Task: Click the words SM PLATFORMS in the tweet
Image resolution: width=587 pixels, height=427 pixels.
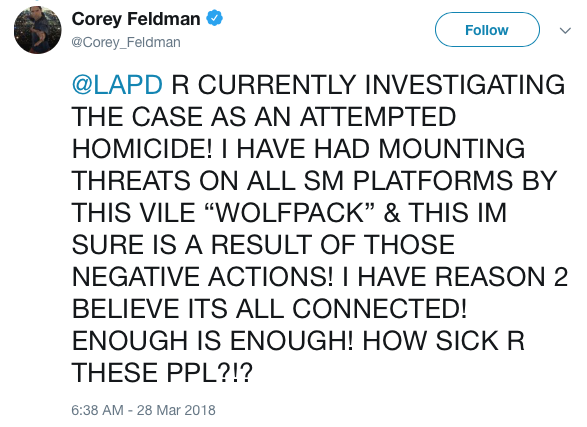Action: click(408, 180)
